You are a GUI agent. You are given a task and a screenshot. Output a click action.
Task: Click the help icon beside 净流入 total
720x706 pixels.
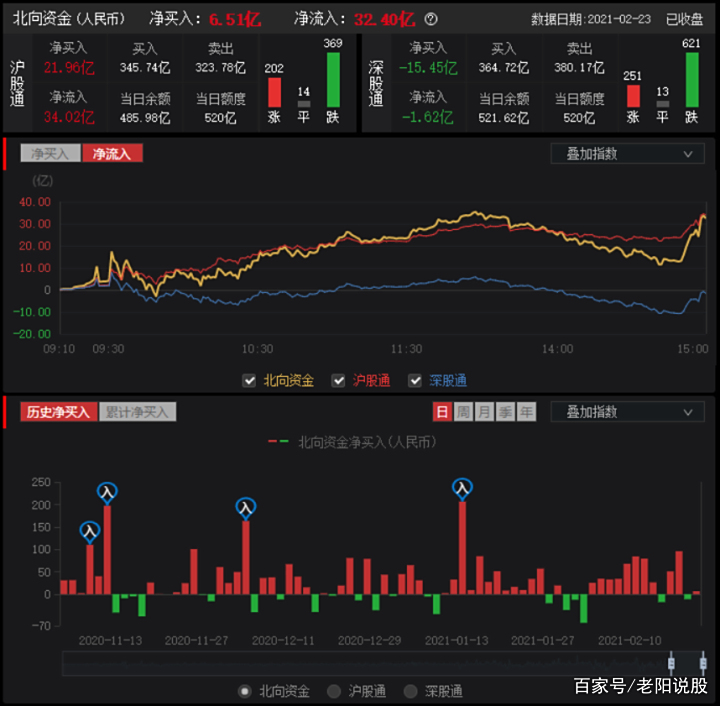pos(431,19)
